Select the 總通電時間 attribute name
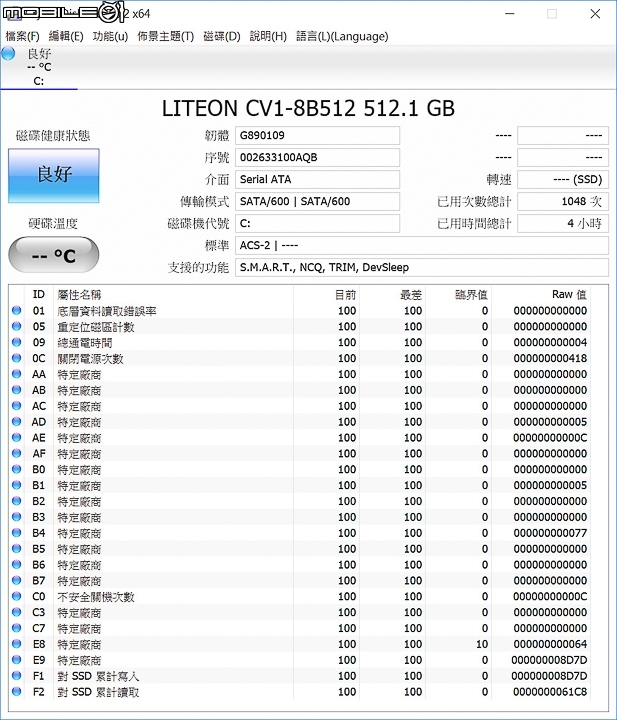617x720 pixels. [x=84, y=343]
